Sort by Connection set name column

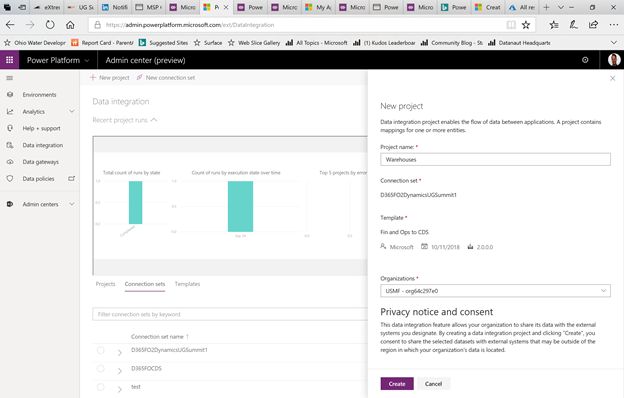(x=160, y=337)
